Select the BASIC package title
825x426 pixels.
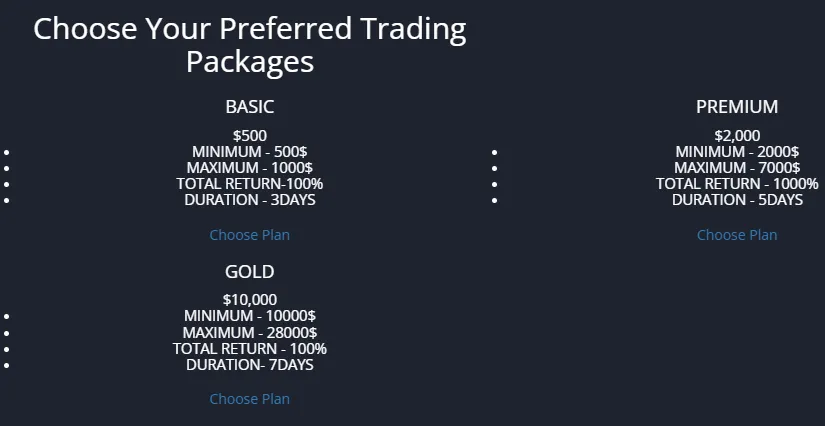click(249, 107)
